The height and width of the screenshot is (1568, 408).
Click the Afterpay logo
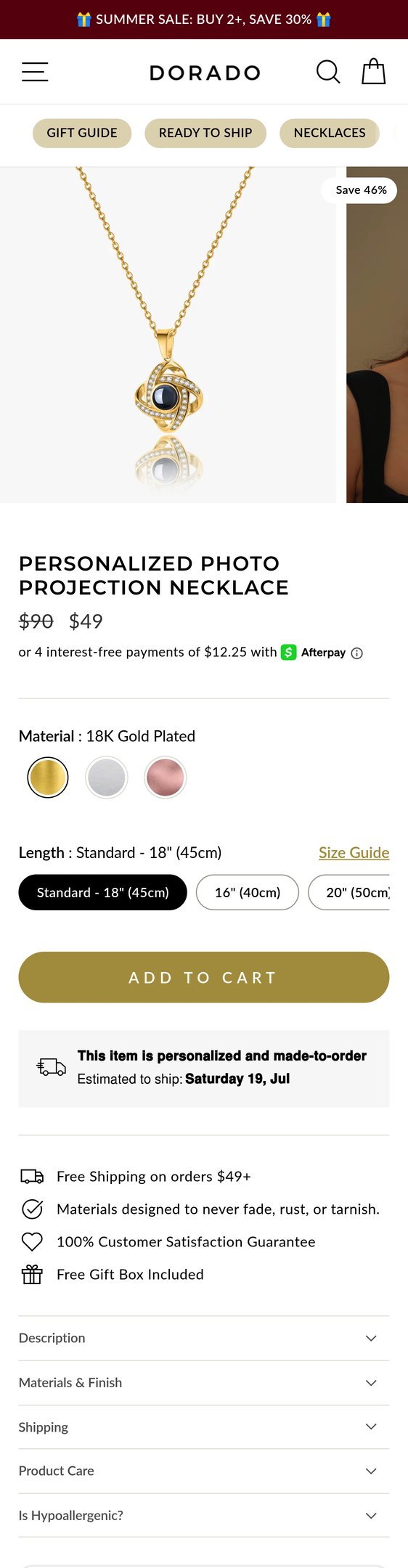(314, 652)
